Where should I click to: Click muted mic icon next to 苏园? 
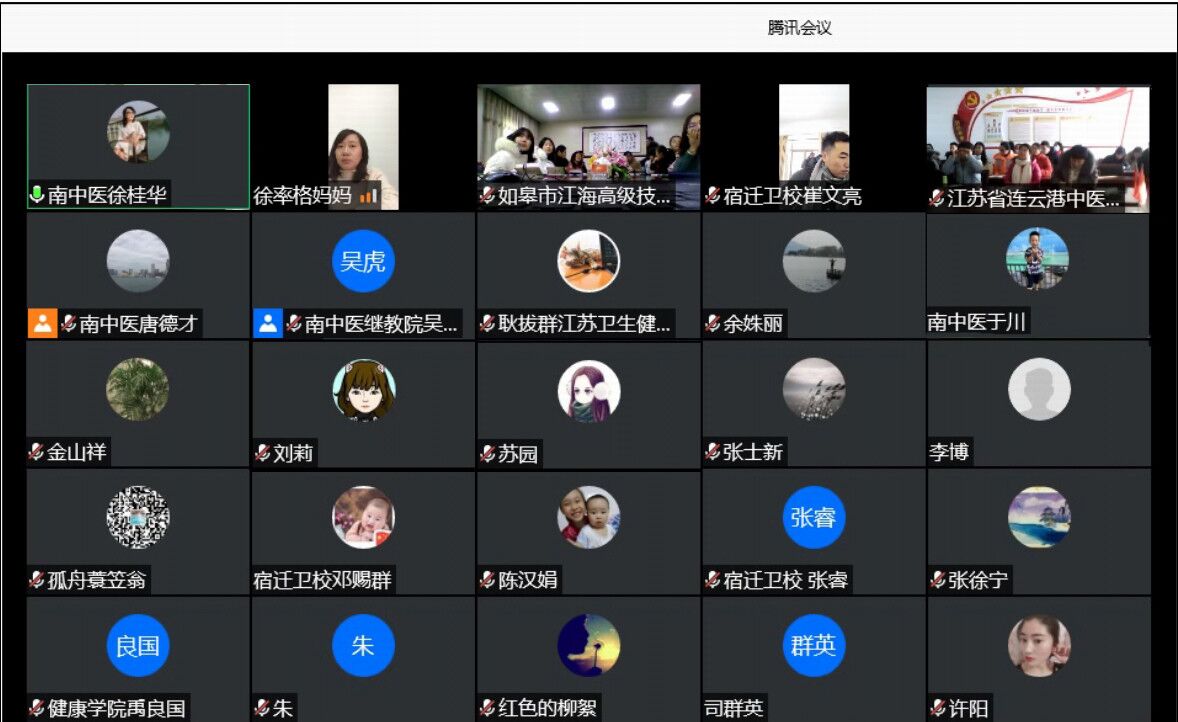[x=488, y=454]
